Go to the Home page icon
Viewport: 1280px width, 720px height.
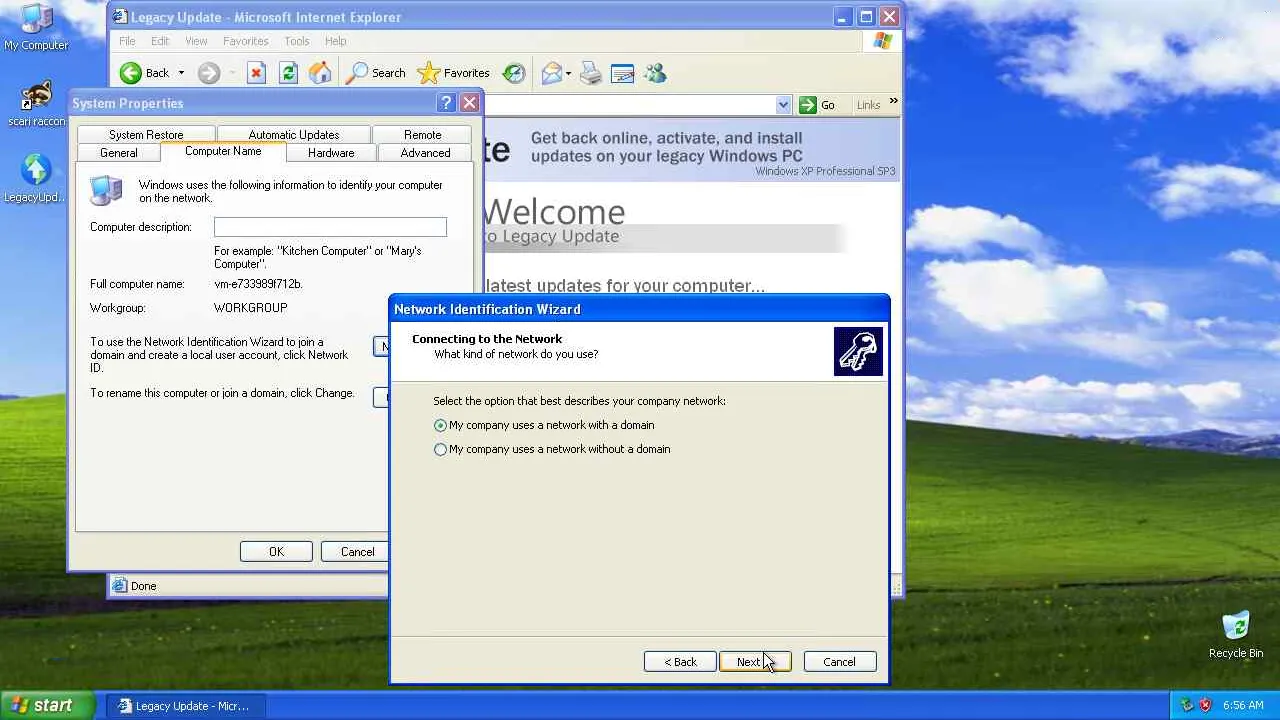320,73
